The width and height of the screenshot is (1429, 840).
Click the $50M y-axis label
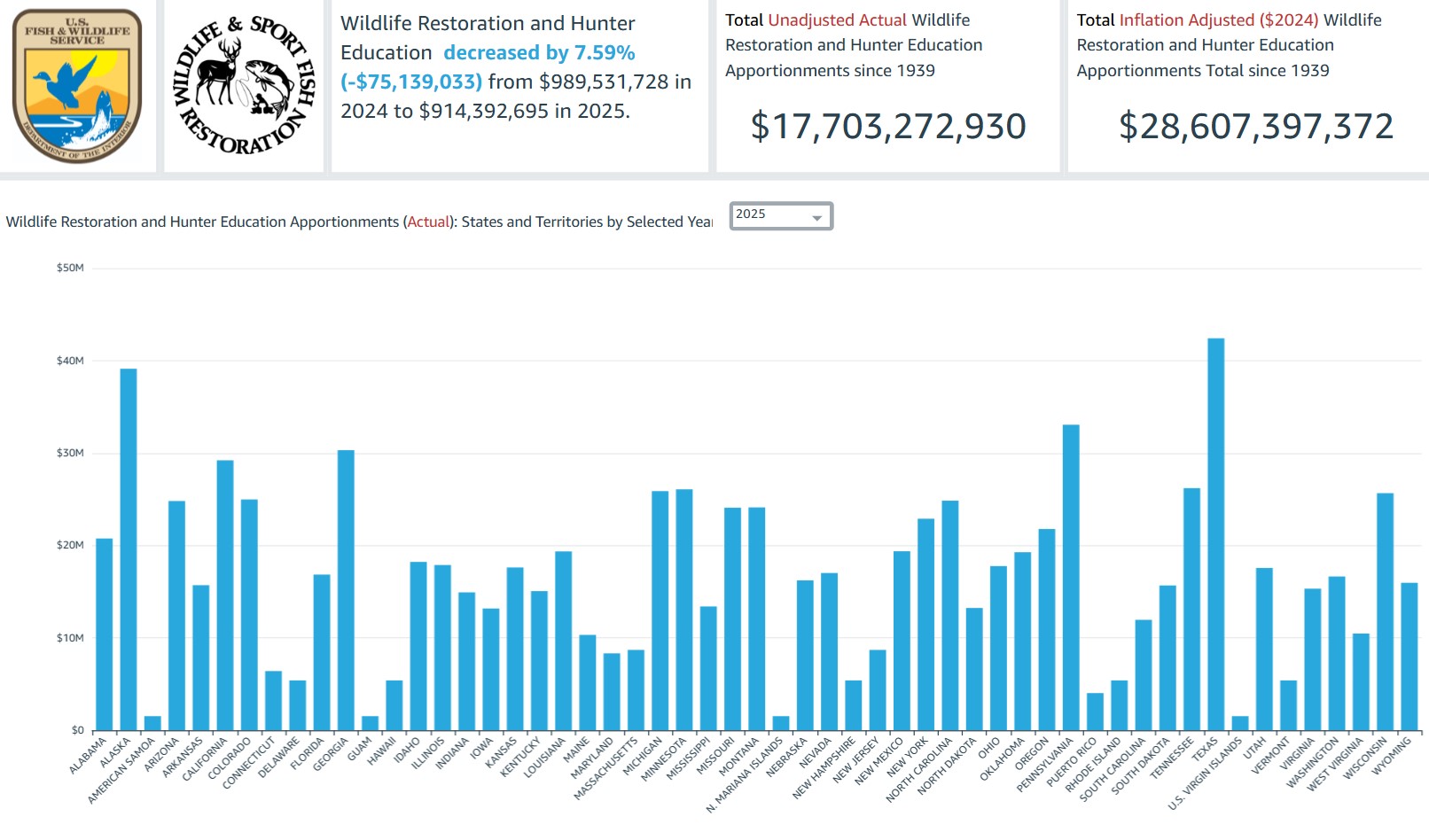click(x=70, y=268)
